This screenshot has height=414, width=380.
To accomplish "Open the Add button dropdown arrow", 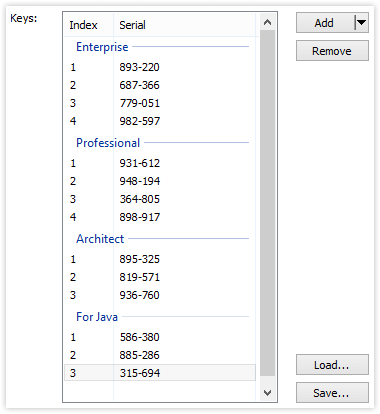I will pyautogui.click(x=361, y=23).
